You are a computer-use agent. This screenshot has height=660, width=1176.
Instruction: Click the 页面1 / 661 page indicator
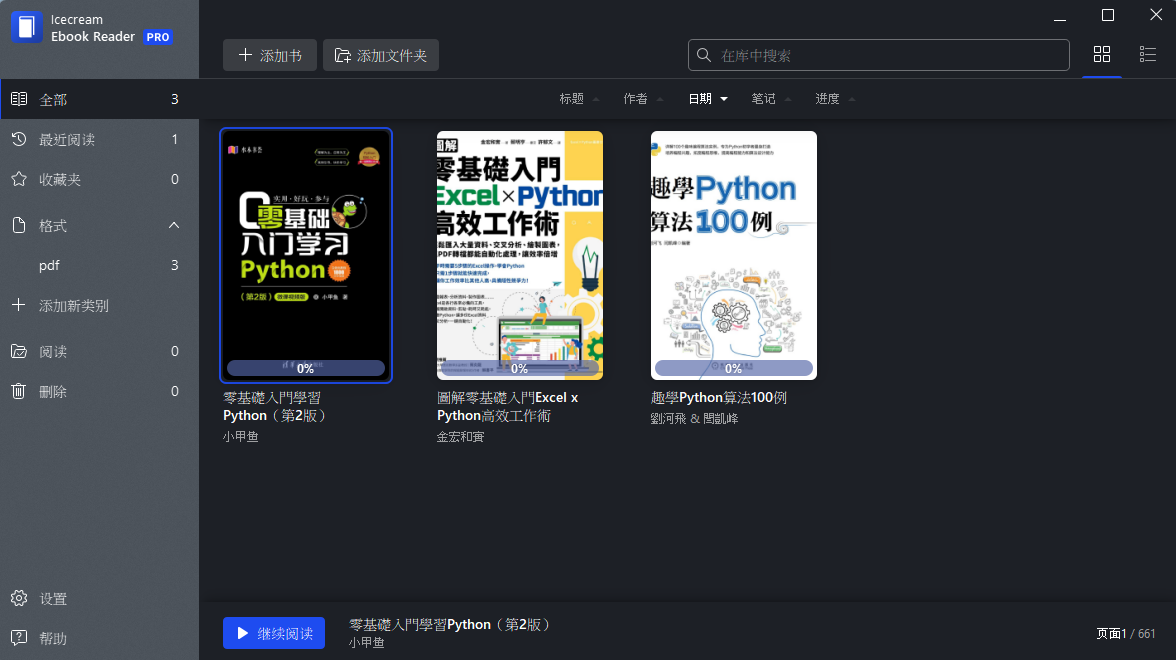point(1125,634)
